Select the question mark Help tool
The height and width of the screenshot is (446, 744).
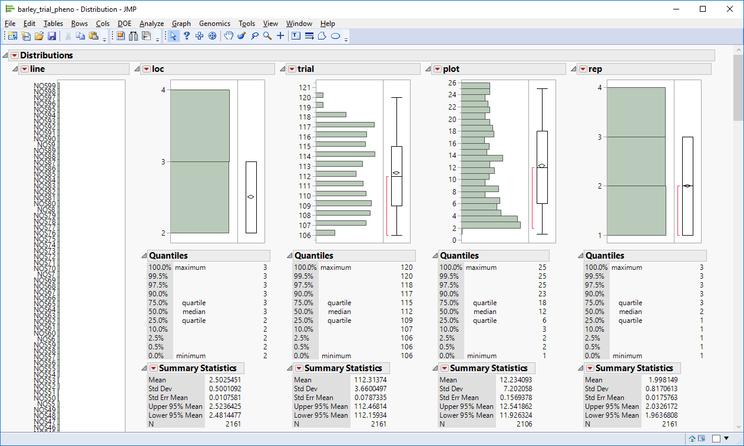pyautogui.click(x=186, y=36)
